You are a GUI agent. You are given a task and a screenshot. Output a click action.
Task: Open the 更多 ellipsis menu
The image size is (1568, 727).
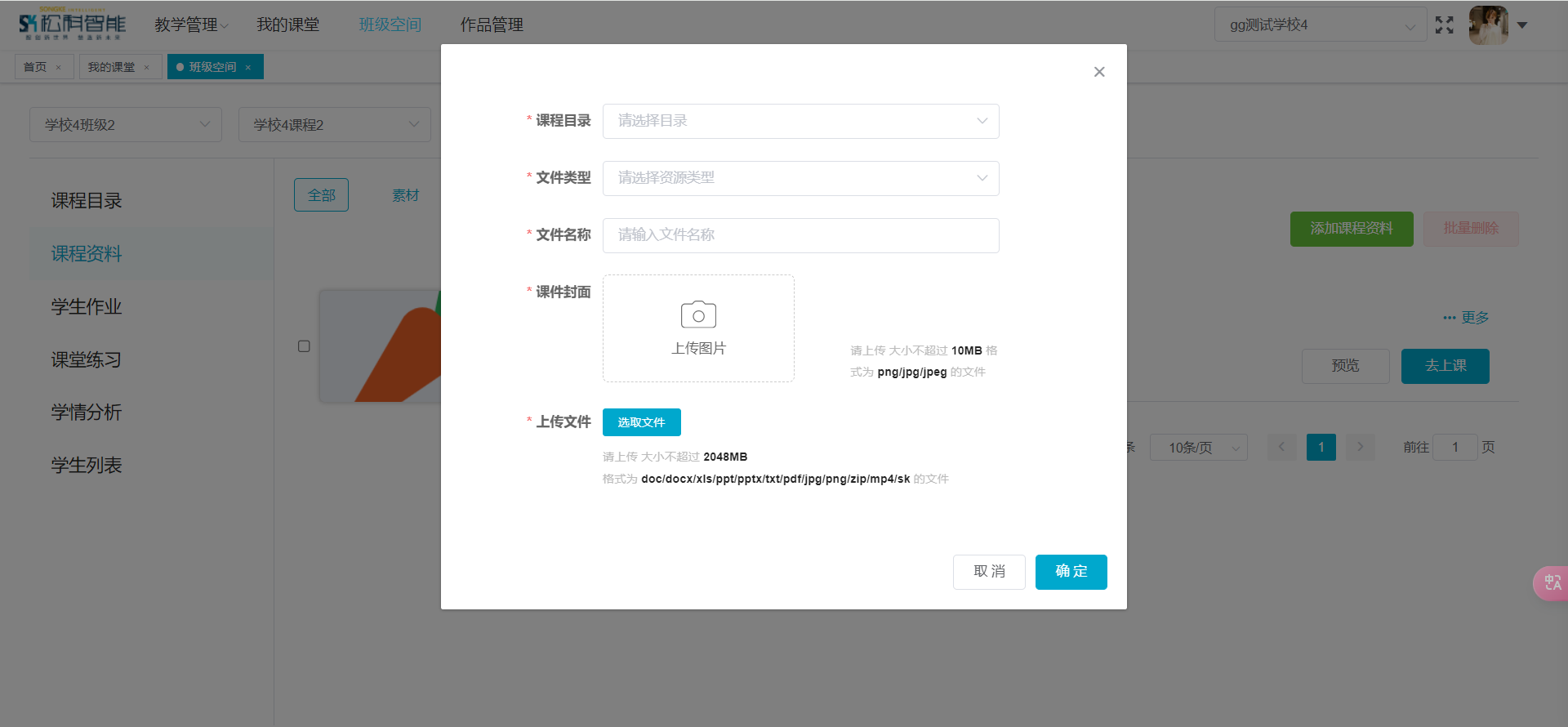1466,318
